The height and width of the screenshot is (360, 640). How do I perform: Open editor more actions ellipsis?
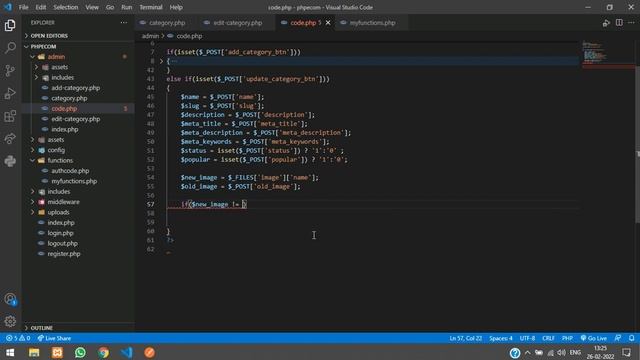pyautogui.click(x=631, y=23)
